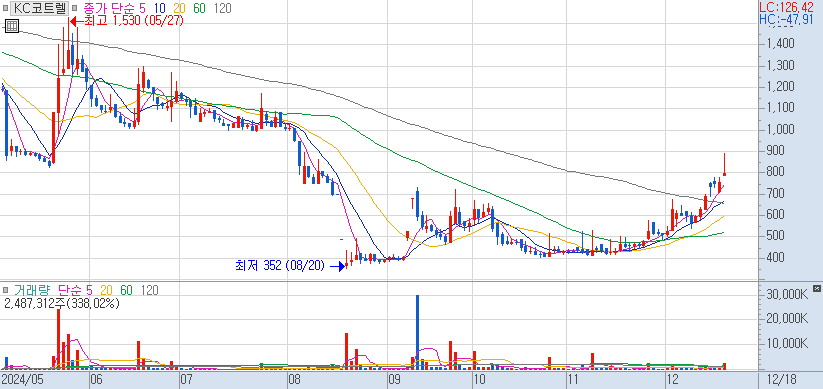823x389 pixels.
Task: Click the tall red volume bar in late May
Action: [x=59, y=340]
